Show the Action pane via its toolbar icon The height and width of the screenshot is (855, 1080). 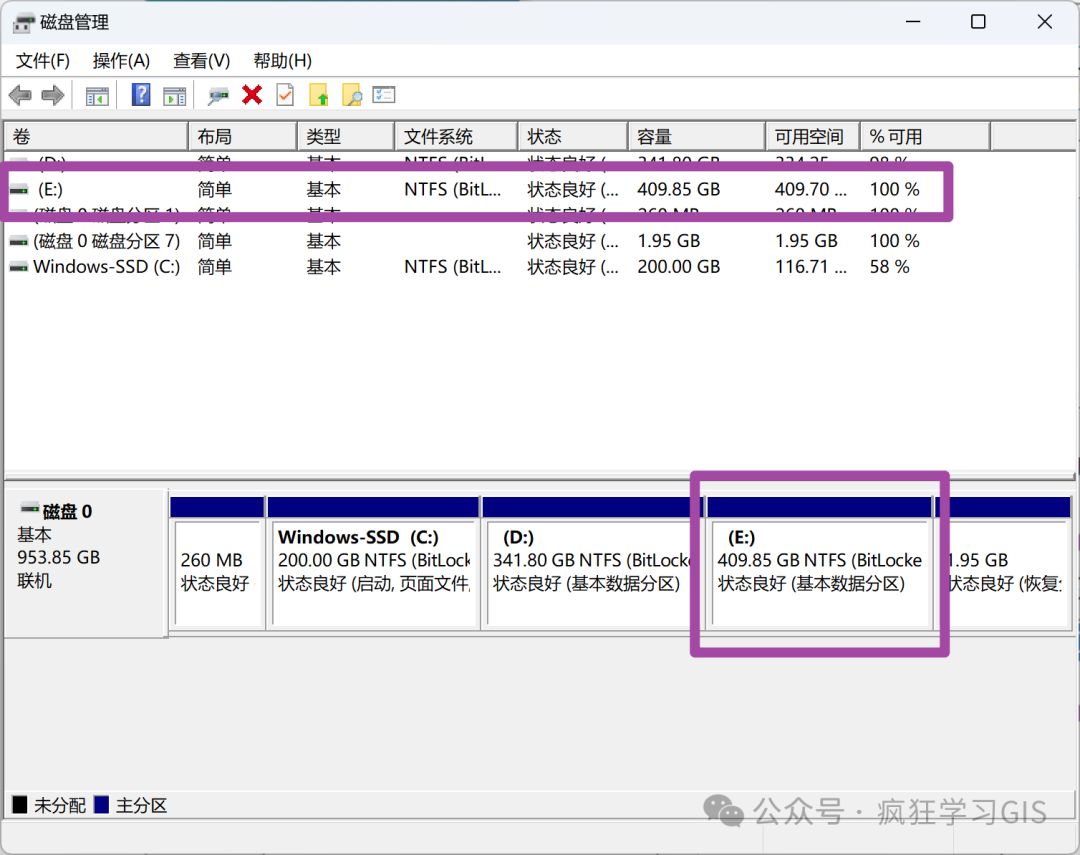(176, 94)
